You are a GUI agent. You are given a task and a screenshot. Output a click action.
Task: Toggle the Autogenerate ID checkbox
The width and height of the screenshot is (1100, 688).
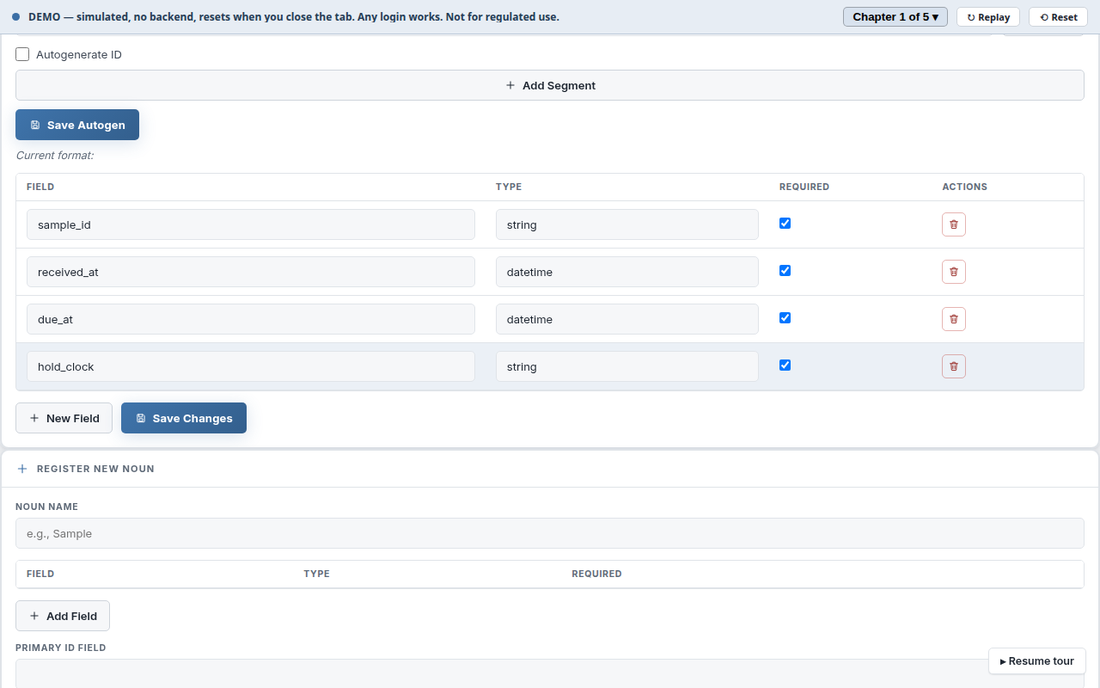pyautogui.click(x=22, y=54)
